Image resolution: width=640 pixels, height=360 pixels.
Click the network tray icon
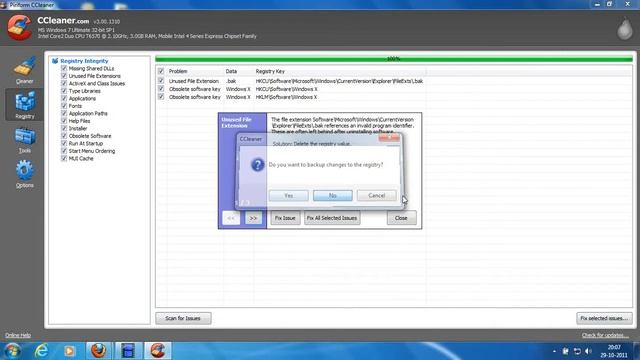click(577, 351)
